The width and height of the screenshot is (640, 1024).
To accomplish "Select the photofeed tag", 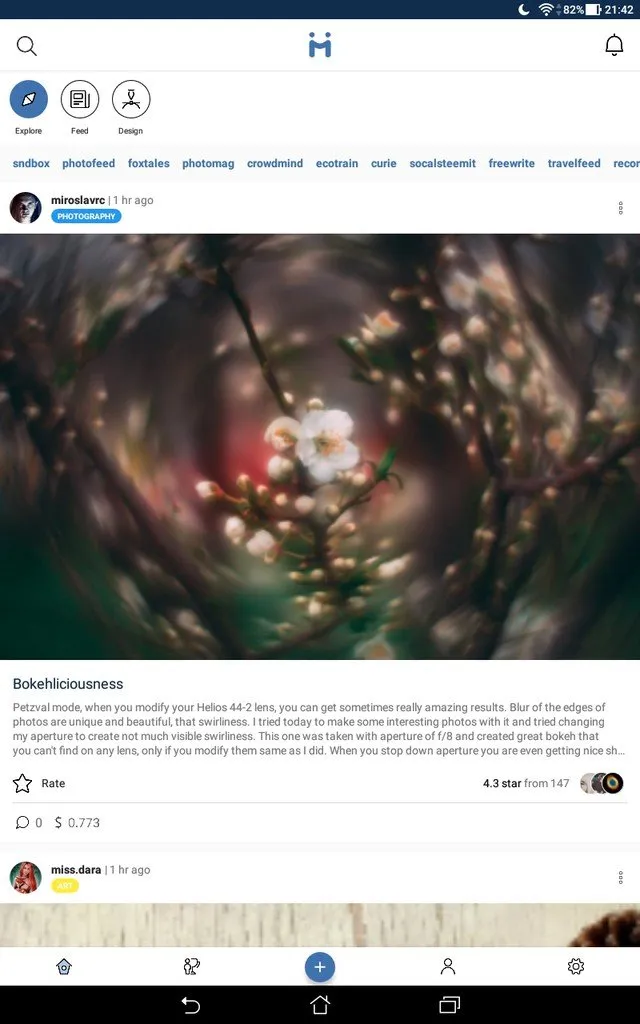I will click(x=88, y=163).
